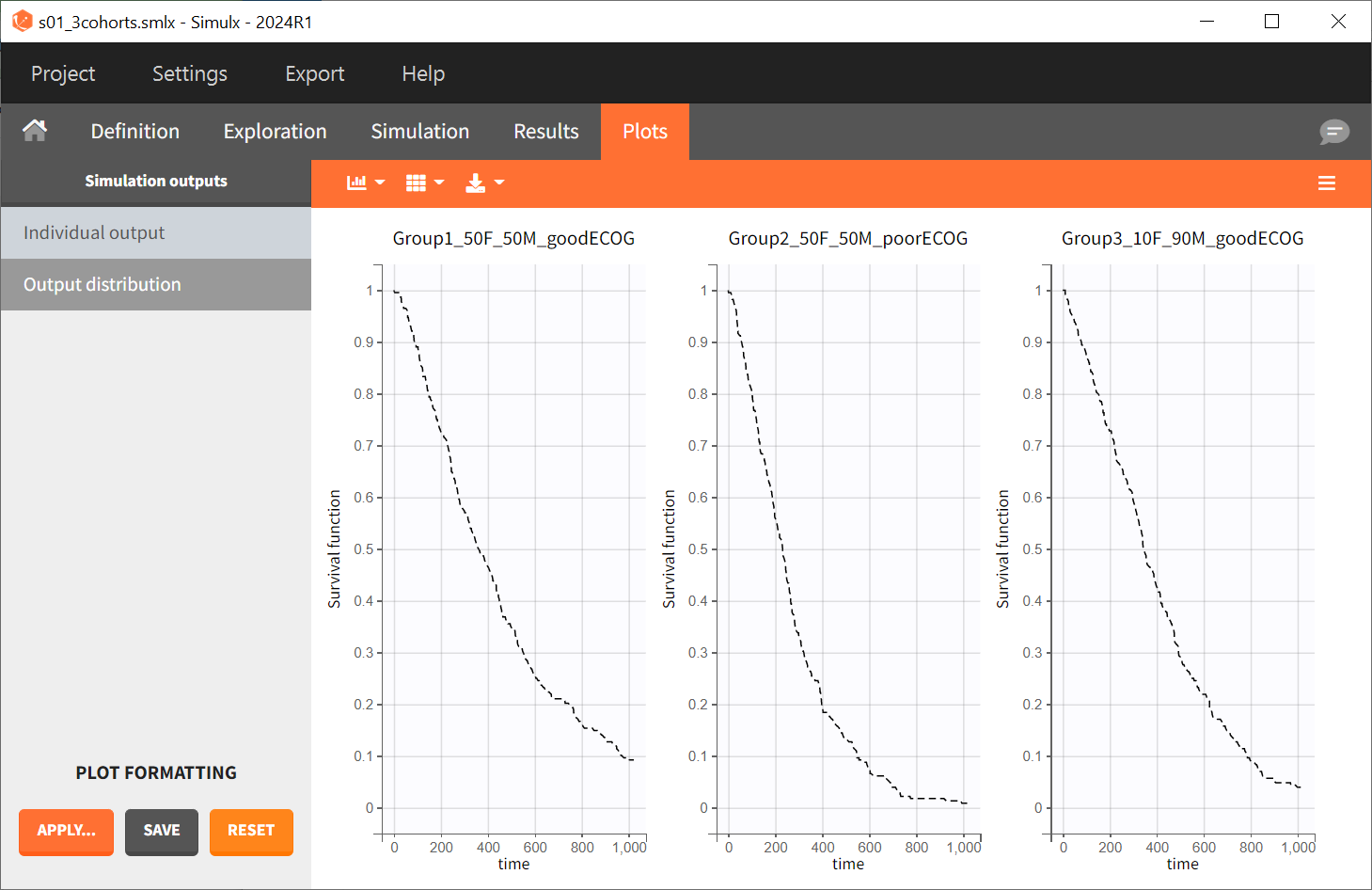Go to the Results tab
Screen dimensions: 1372x890
tap(545, 132)
